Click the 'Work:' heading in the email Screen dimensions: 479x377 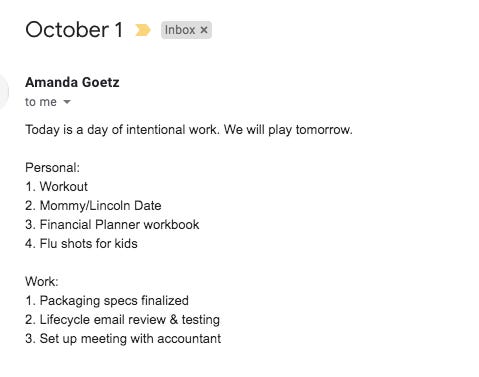[42, 282]
